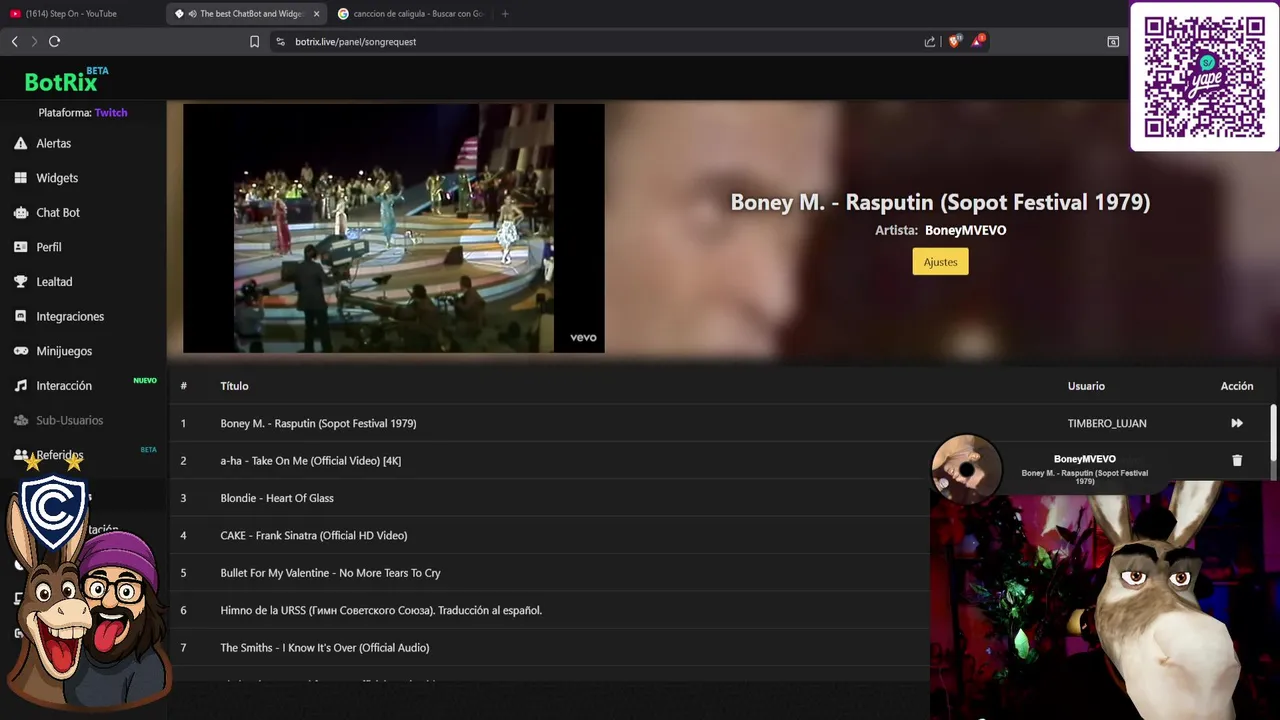1280x720 pixels.
Task: Click the Usuario column header
Action: click(x=1086, y=386)
